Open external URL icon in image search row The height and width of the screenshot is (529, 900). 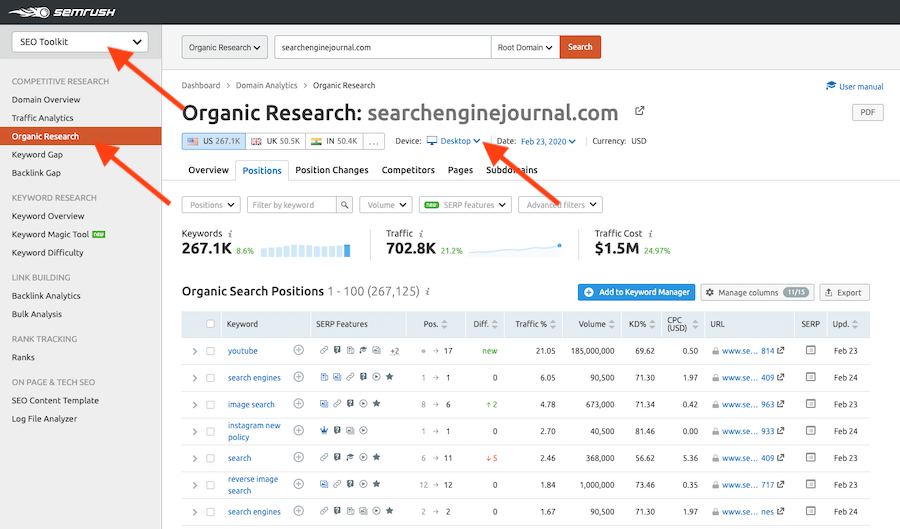(x=781, y=404)
